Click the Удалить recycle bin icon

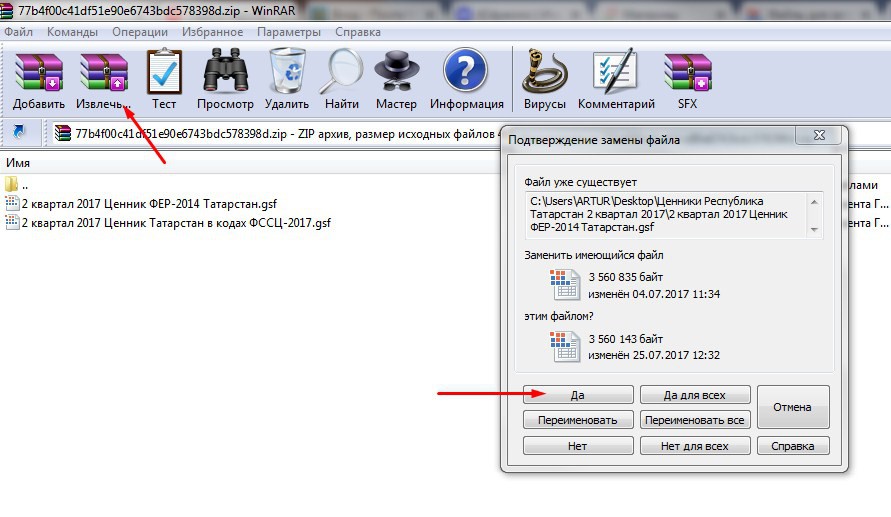287,71
